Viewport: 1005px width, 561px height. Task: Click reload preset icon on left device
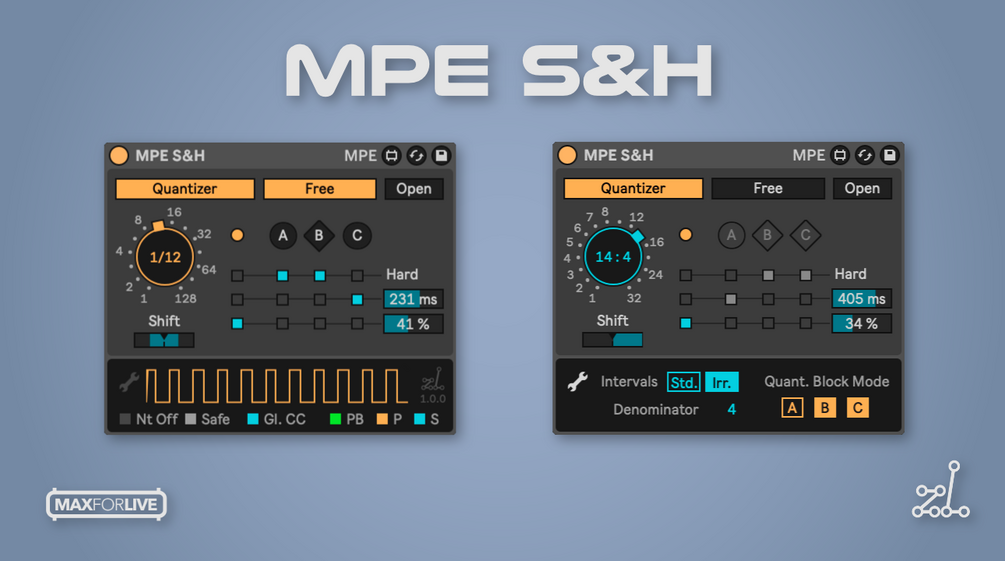click(417, 156)
